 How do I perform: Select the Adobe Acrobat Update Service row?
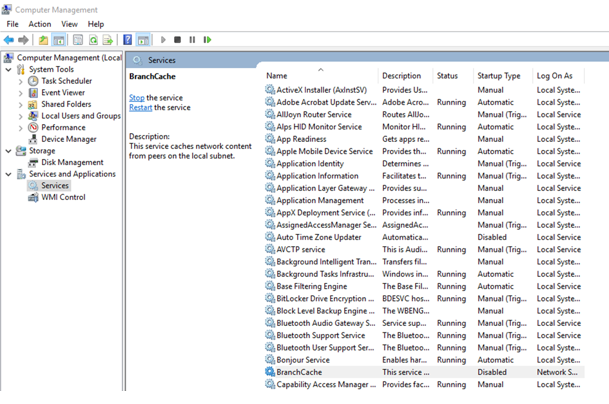(x=424, y=102)
